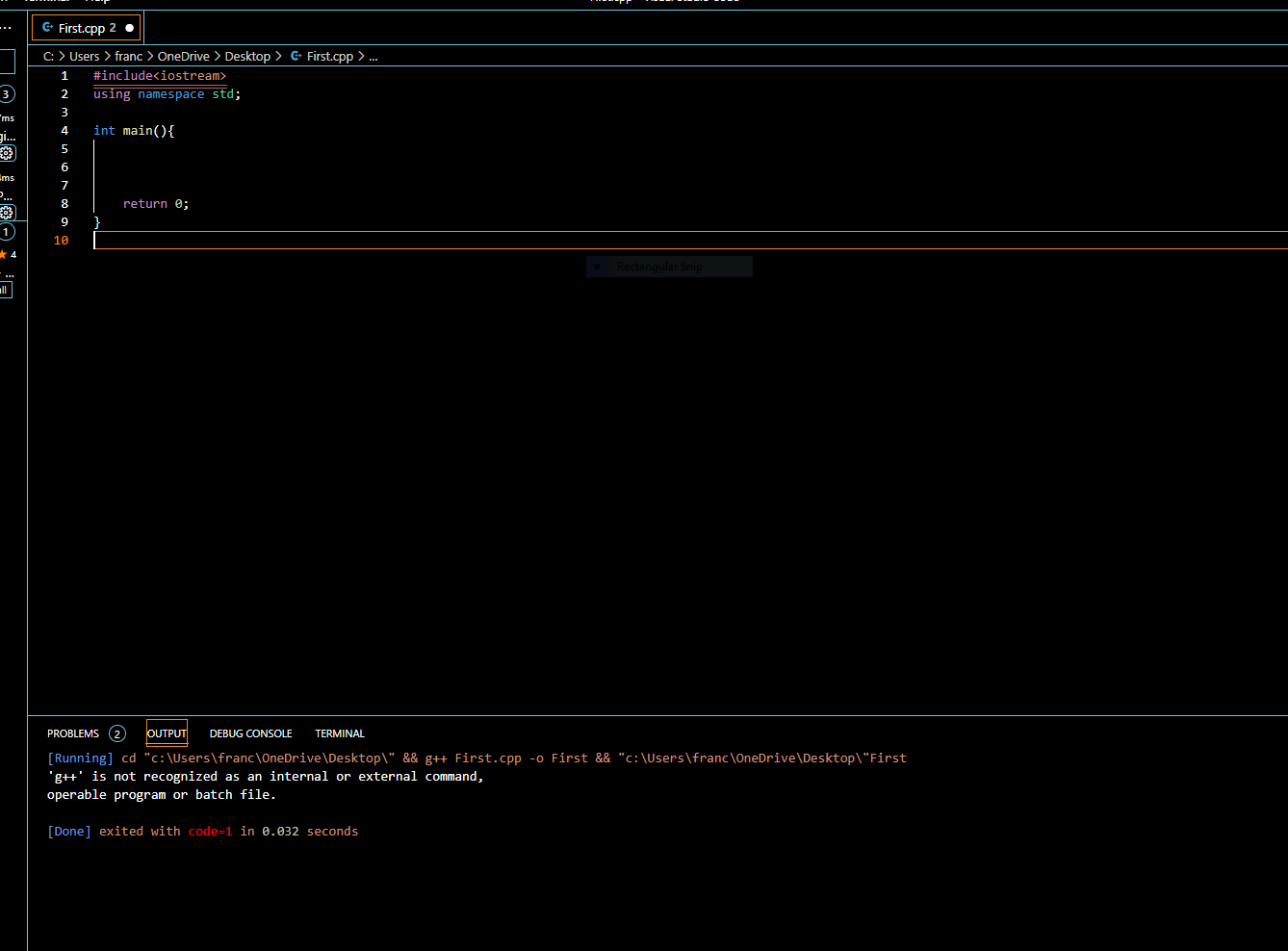The image size is (1288, 951).
Task: Open the PROBLEMS panel tab
Action: point(73,733)
